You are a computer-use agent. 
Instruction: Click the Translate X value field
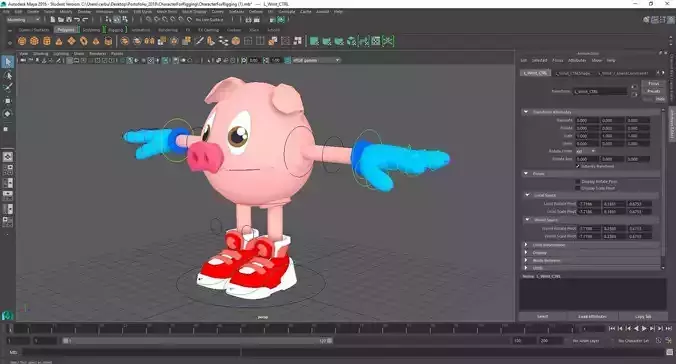(587, 120)
